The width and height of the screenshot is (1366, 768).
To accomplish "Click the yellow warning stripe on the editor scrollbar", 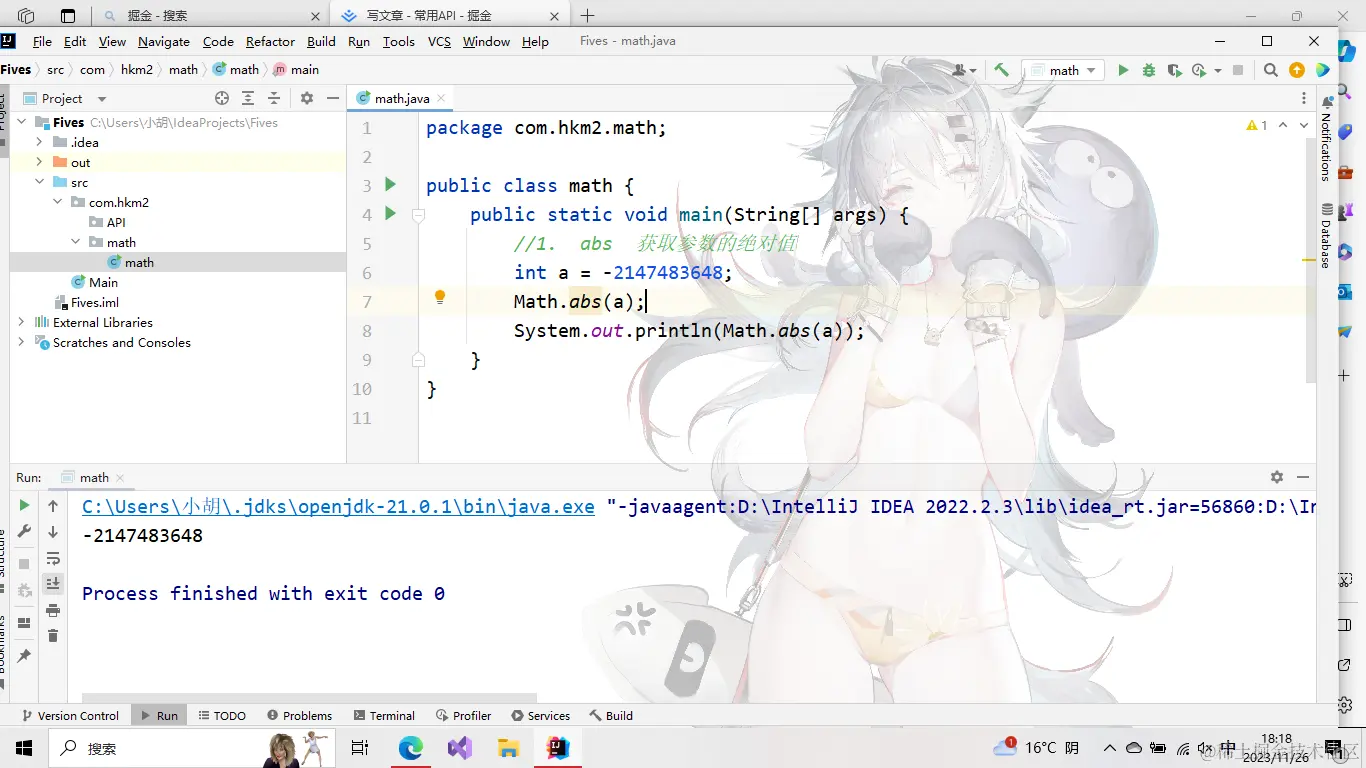I will [x=1309, y=260].
